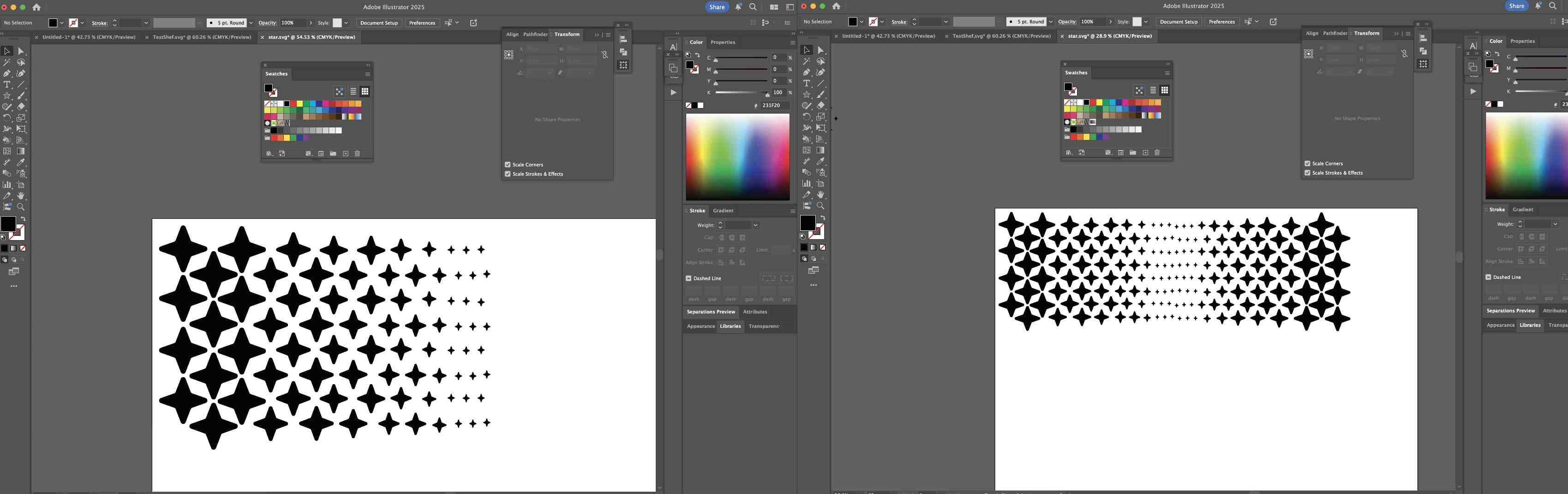The height and width of the screenshot is (494, 1568).
Task: Switch to Untitled-1 tab in left window
Action: (89, 37)
